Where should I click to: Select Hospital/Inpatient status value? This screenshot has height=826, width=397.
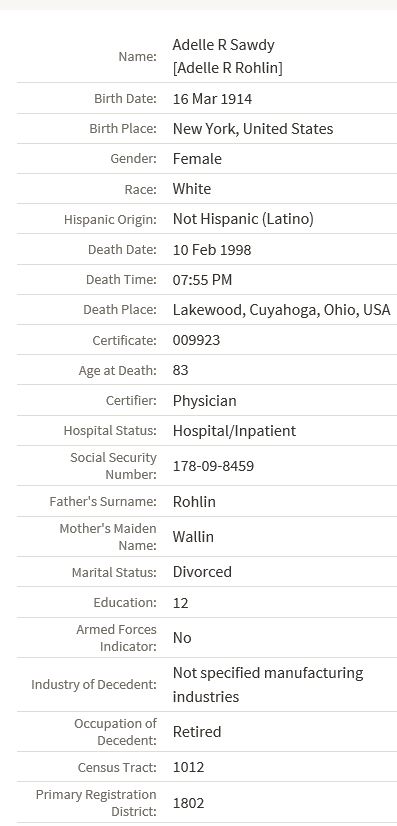pos(234,431)
